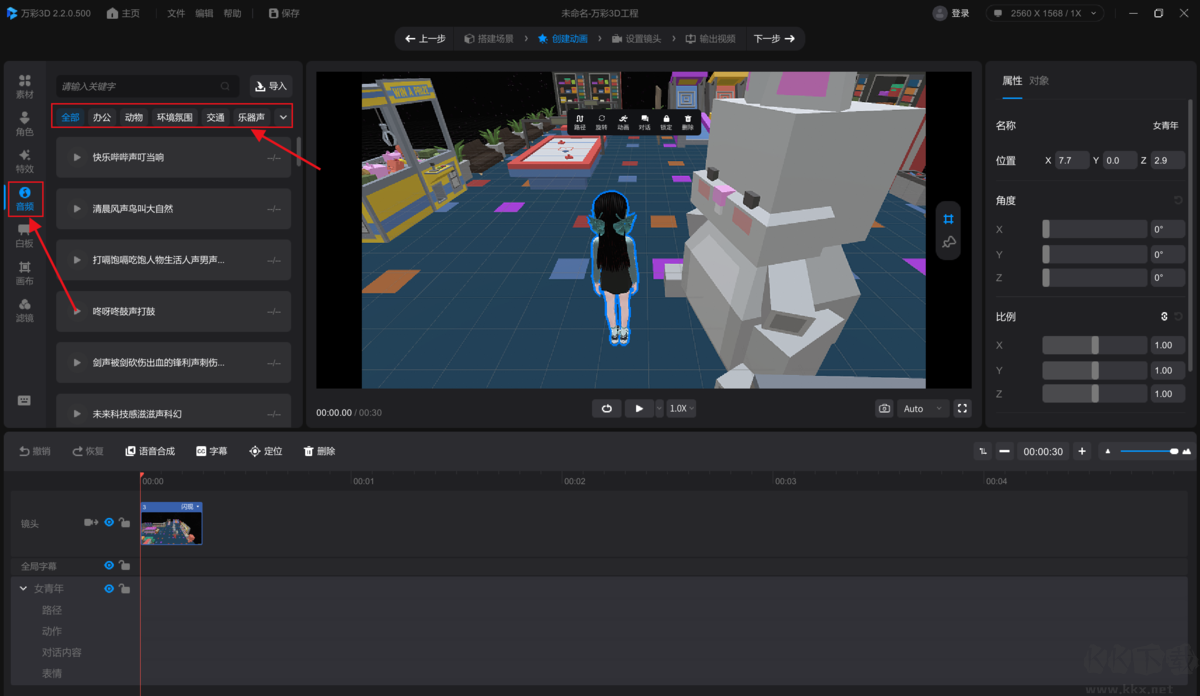
Task: Open the 1.0X playback speed dropdown
Action: 682,408
